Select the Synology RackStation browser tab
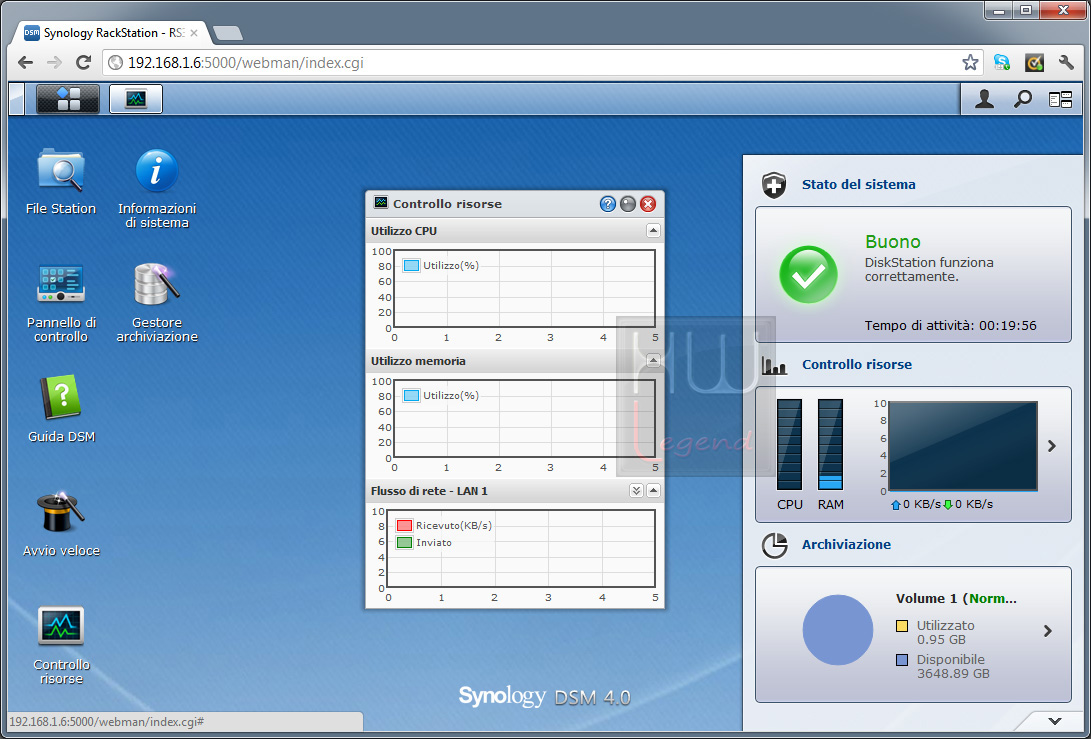1091x739 pixels. [x=111, y=33]
